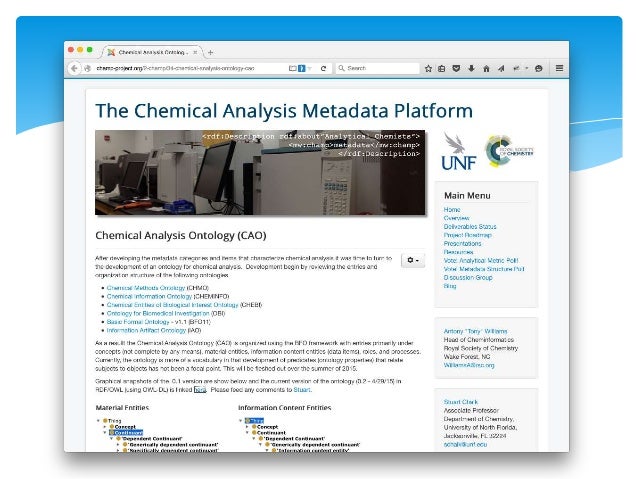Open Vote: Metadata Structure Poll
Viewport: 638px width, 479px height.
coord(484,269)
